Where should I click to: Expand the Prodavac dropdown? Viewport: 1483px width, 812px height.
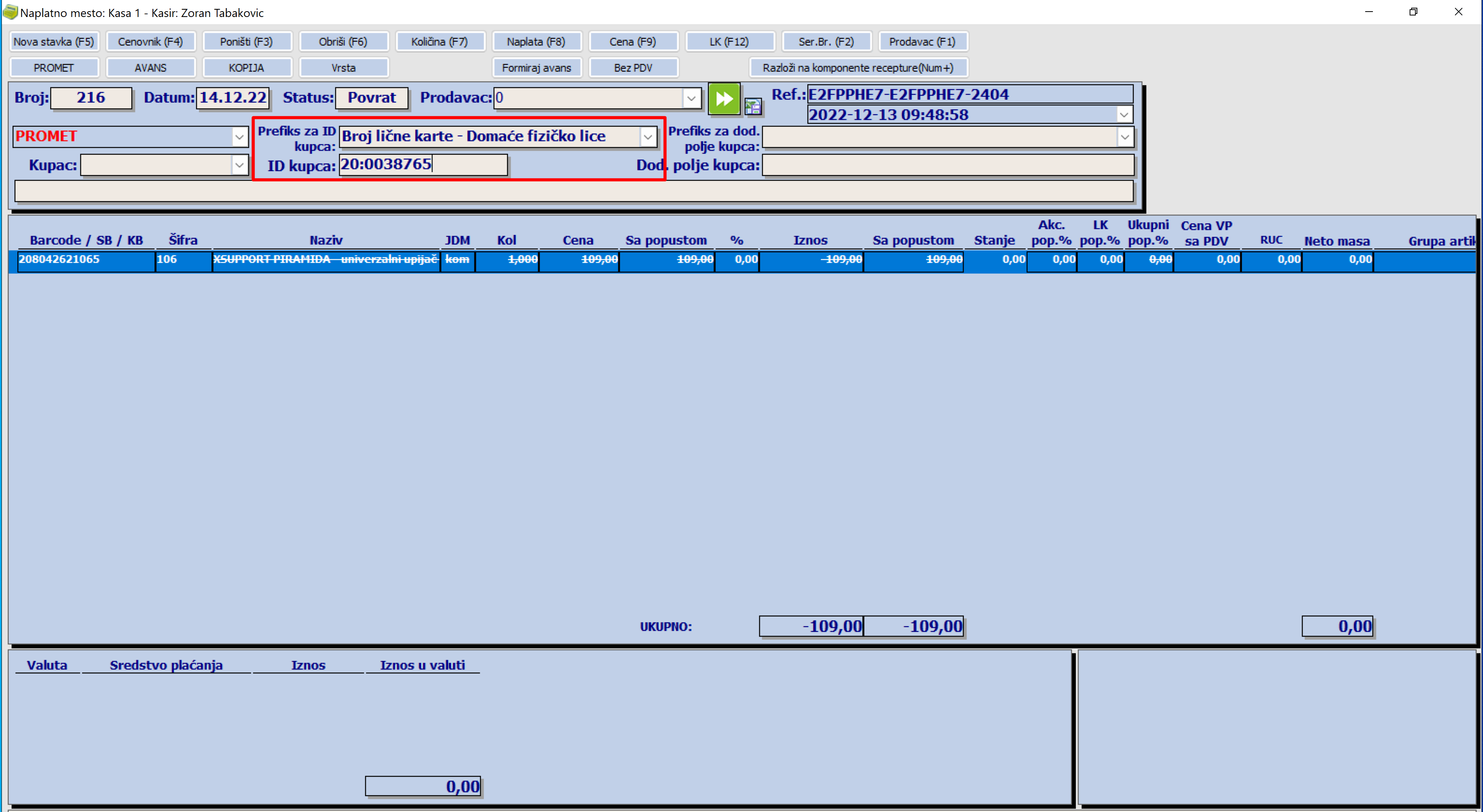(x=691, y=99)
